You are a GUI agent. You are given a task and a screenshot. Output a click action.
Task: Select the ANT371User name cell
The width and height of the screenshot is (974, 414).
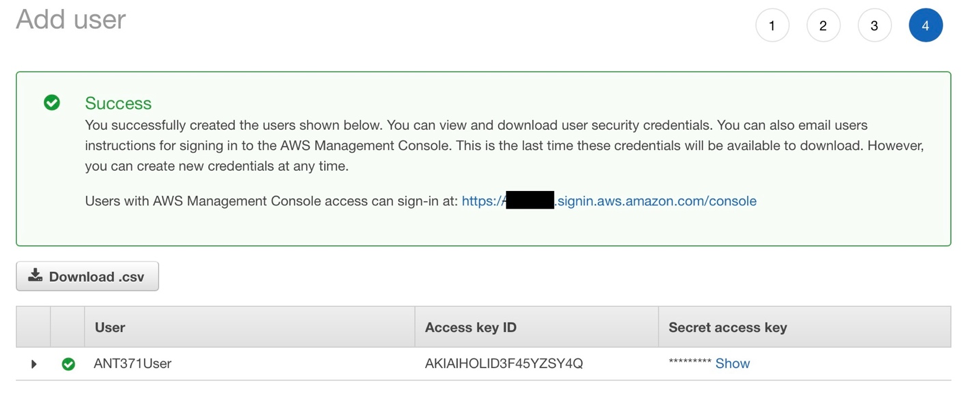tap(132, 364)
